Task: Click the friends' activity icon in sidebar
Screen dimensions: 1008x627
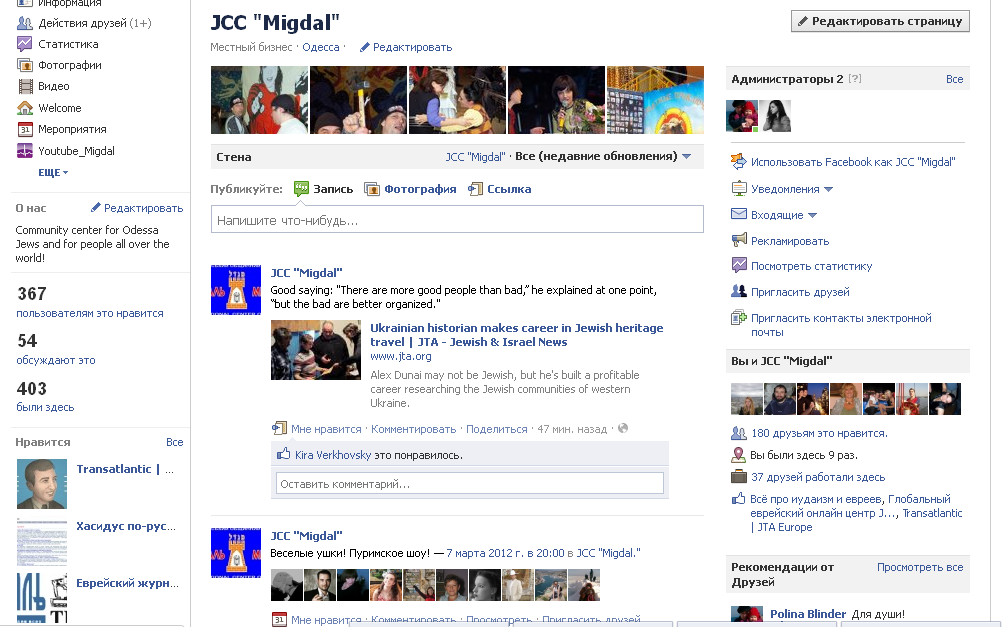Action: click(24, 23)
